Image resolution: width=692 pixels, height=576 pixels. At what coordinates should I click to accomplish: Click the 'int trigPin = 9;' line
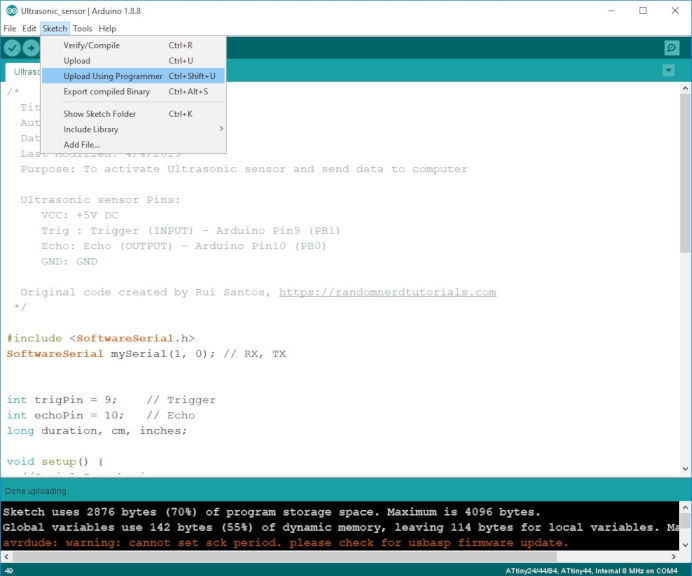coord(111,400)
